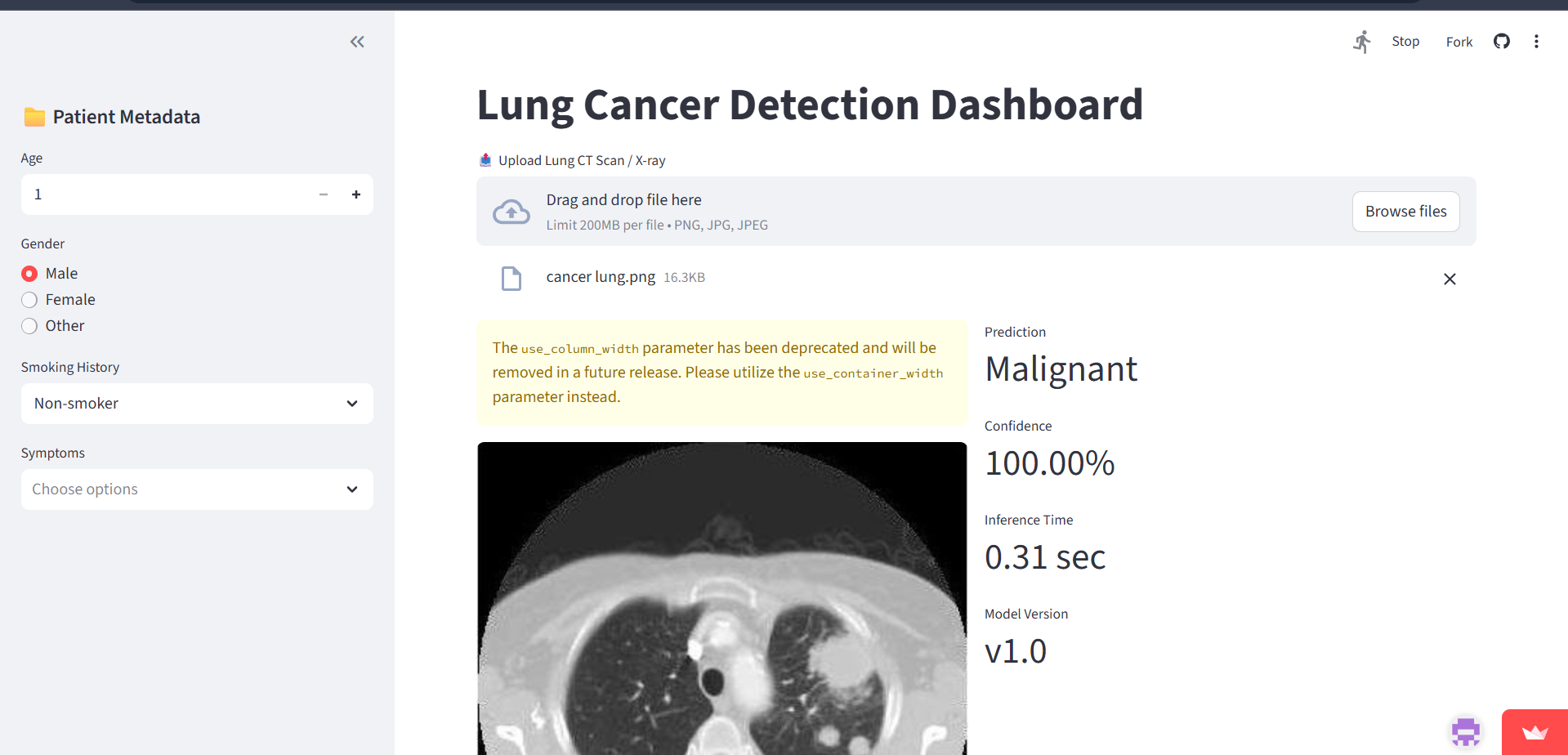
Task: Collapse the sidebar with the double-chevron icon
Action: tap(357, 42)
